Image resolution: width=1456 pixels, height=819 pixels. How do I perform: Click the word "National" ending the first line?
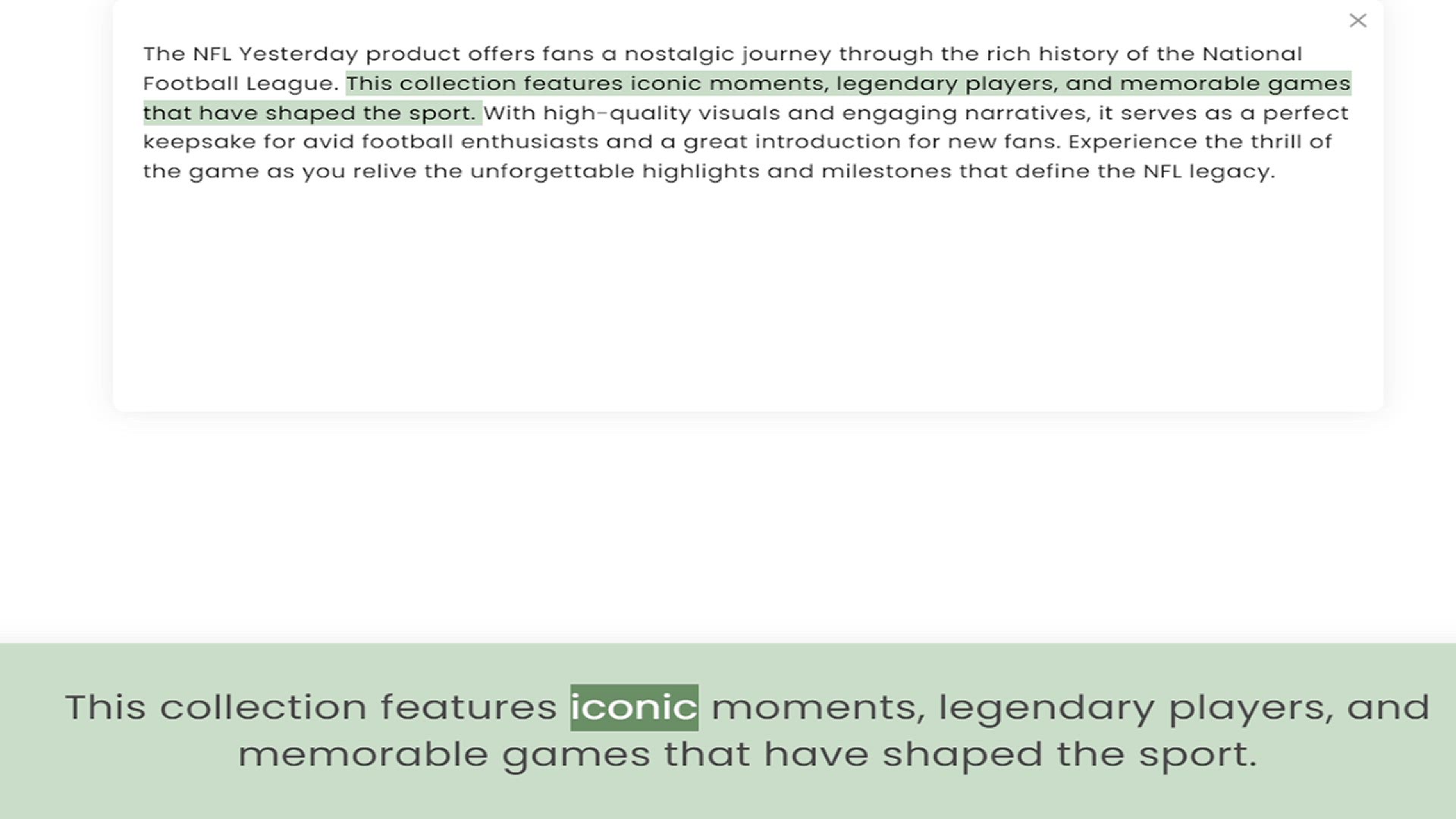tap(1251, 54)
